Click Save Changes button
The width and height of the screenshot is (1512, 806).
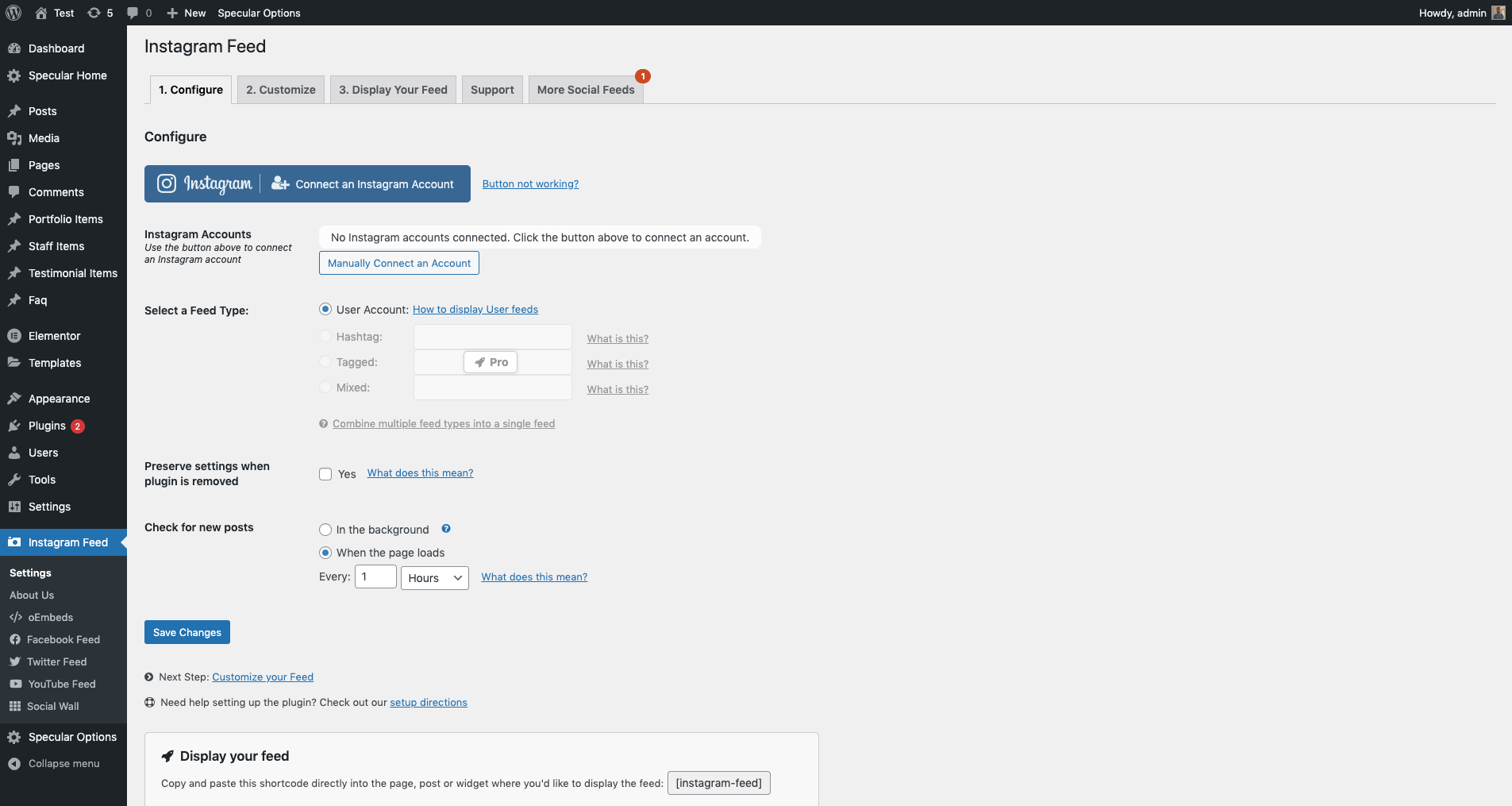[187, 632]
